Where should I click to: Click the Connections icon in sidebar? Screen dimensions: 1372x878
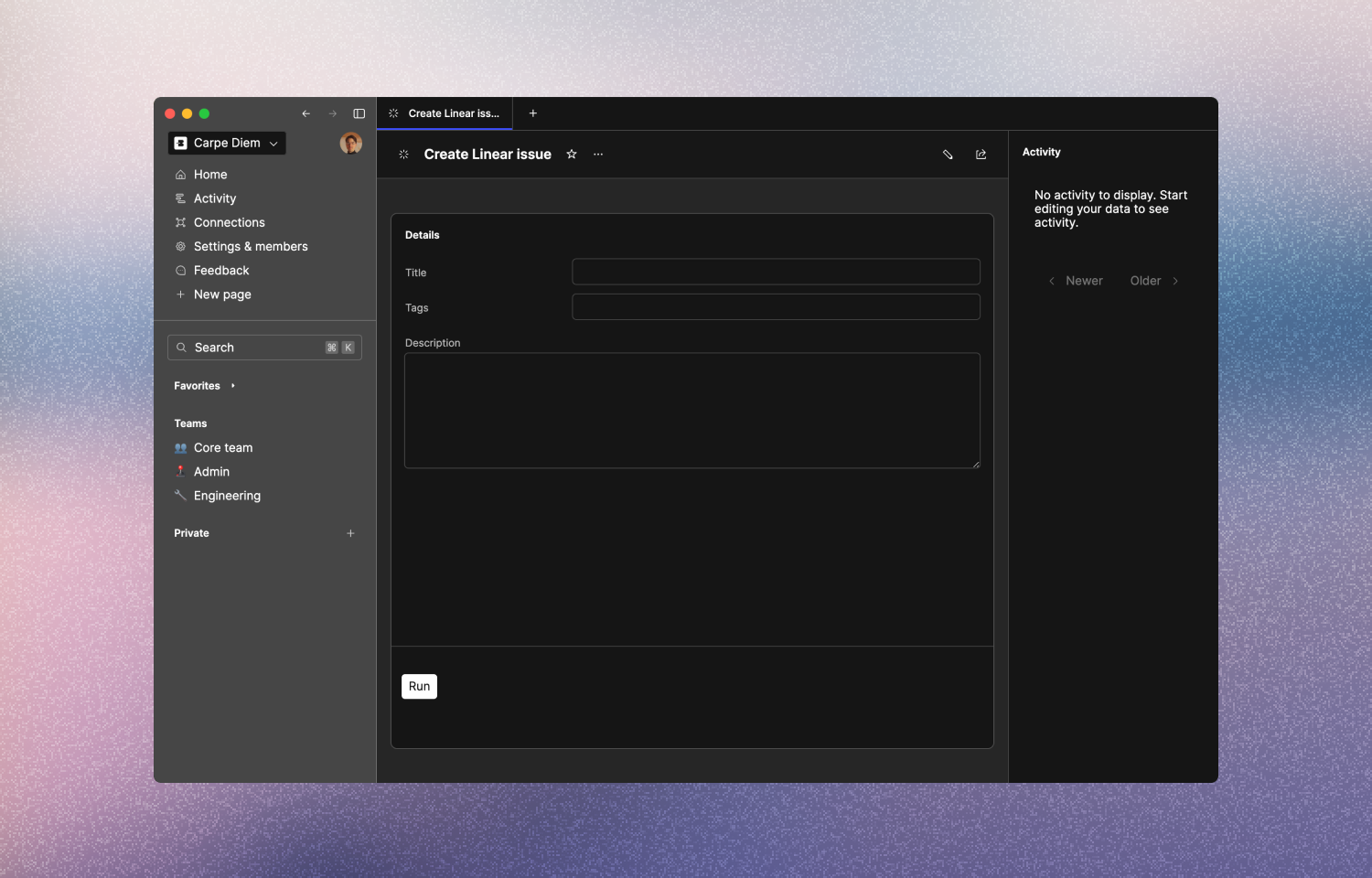(181, 222)
